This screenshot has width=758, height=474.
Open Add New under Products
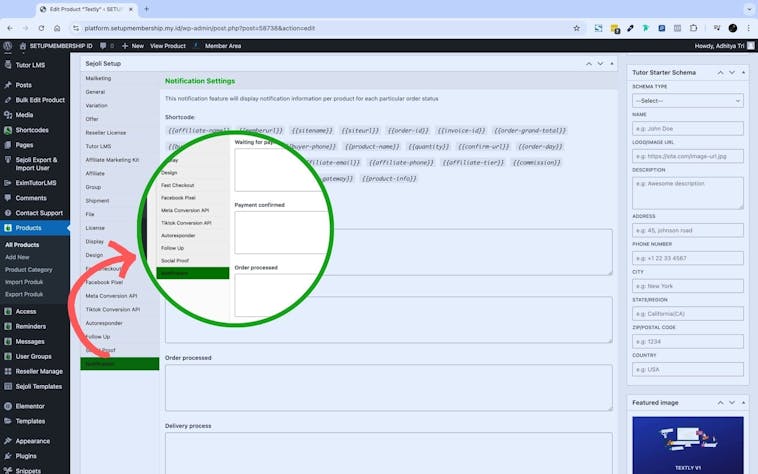click(x=19, y=257)
